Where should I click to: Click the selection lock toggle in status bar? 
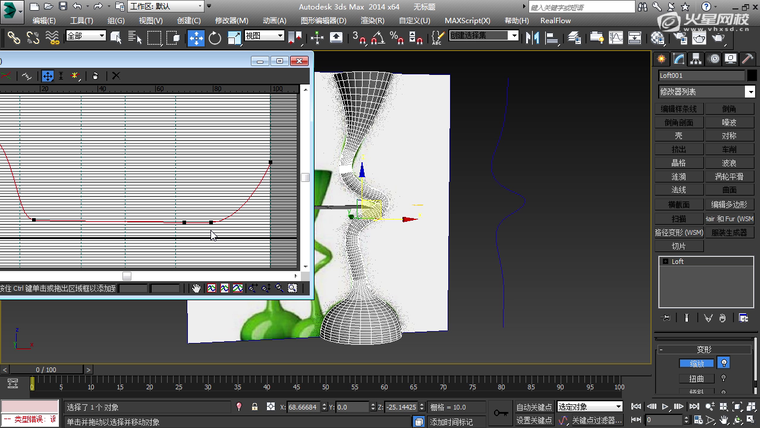(x=255, y=407)
